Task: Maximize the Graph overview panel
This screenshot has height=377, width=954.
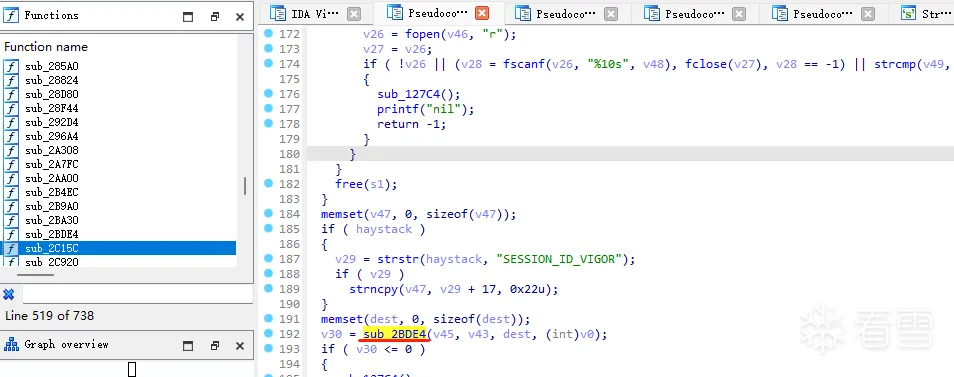Action: [189, 346]
